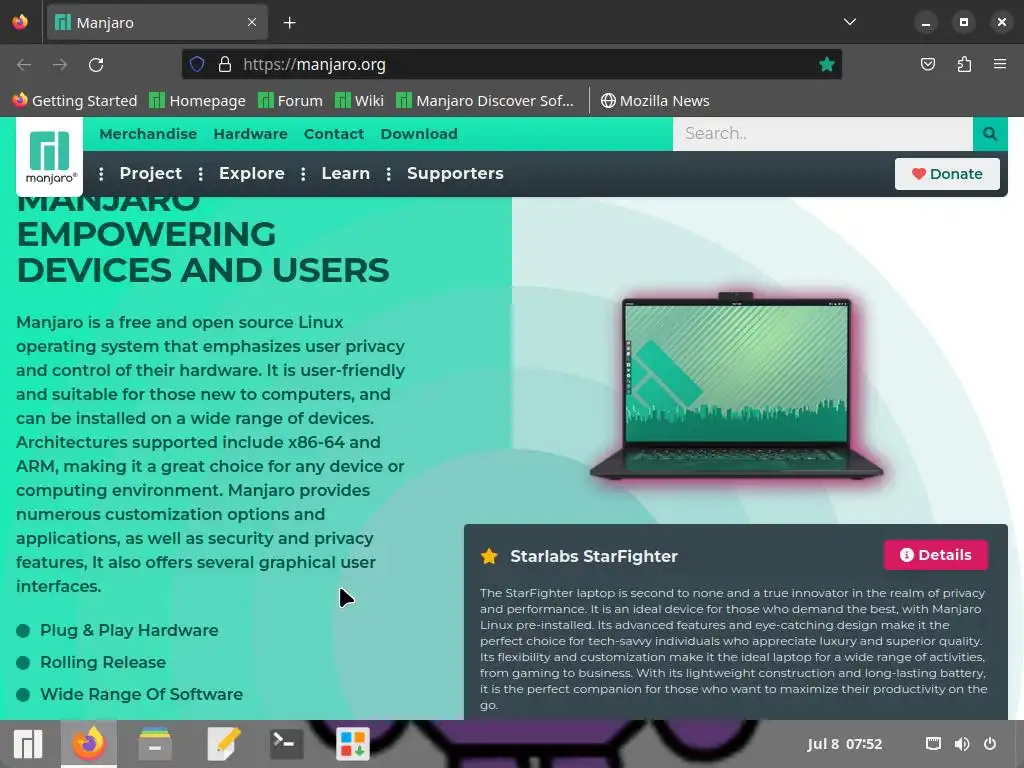Open the list all tabs chevron
The height and width of the screenshot is (768, 1024).
tap(850, 22)
